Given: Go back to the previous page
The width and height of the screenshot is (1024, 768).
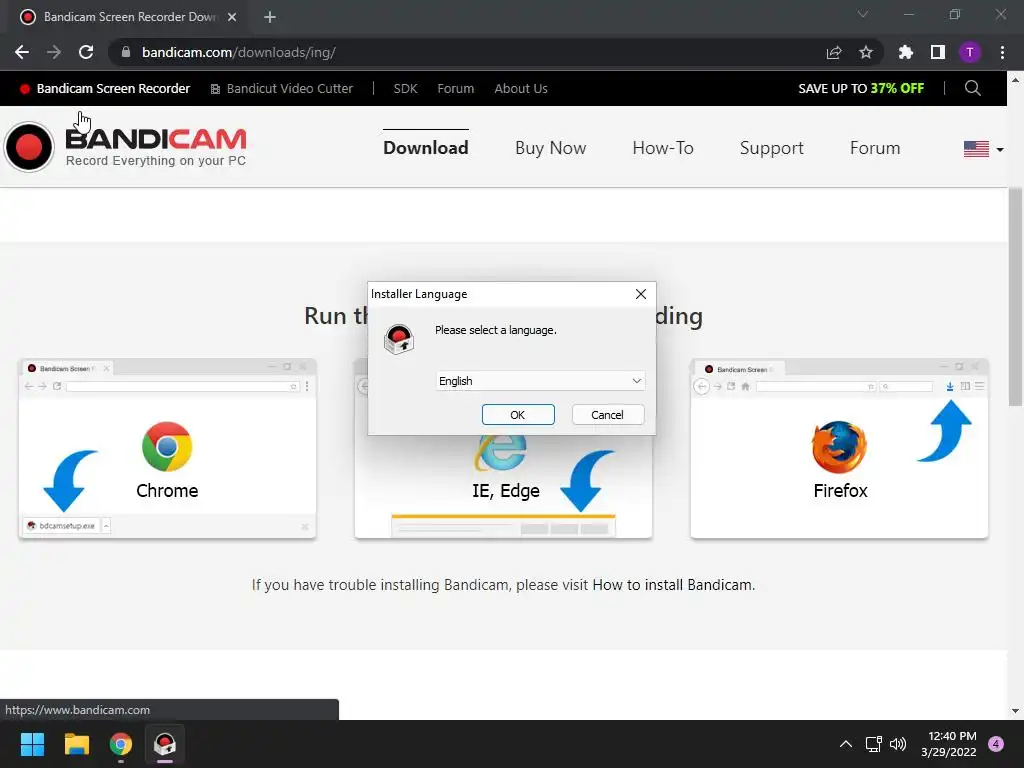Looking at the screenshot, I should 22,52.
